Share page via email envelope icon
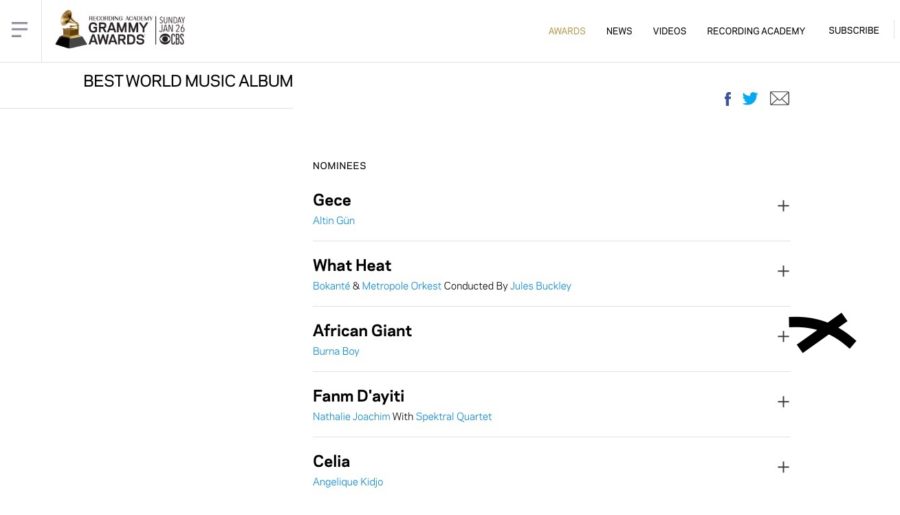 click(779, 99)
